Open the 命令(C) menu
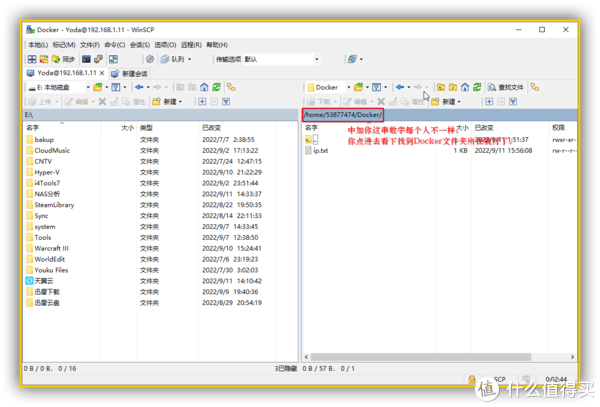The width and height of the screenshot is (600, 407). (x=115, y=45)
